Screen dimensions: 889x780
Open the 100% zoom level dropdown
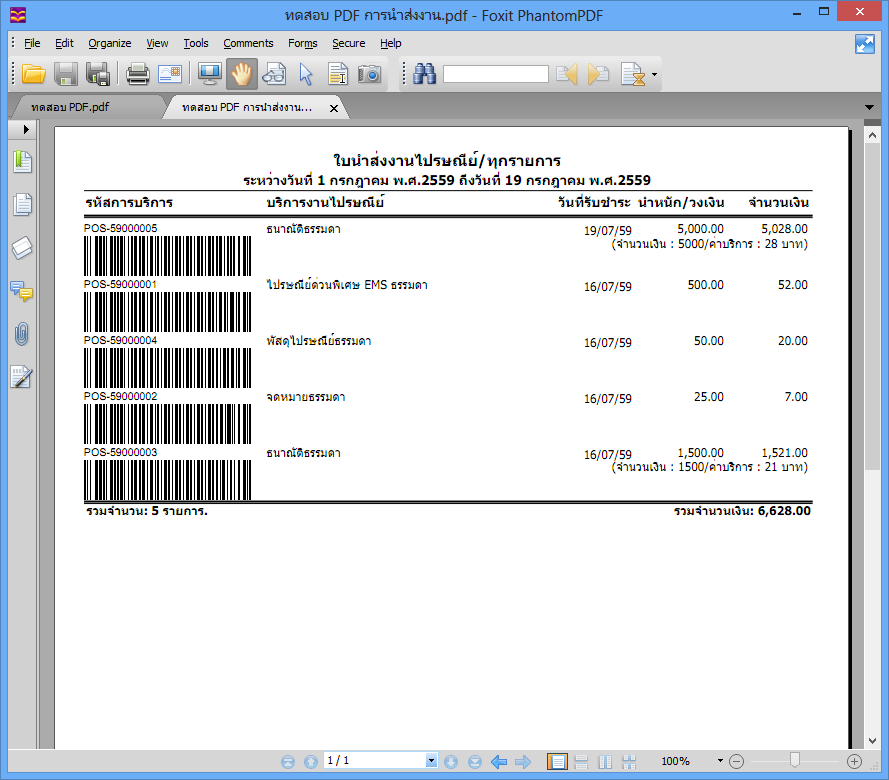(720, 761)
